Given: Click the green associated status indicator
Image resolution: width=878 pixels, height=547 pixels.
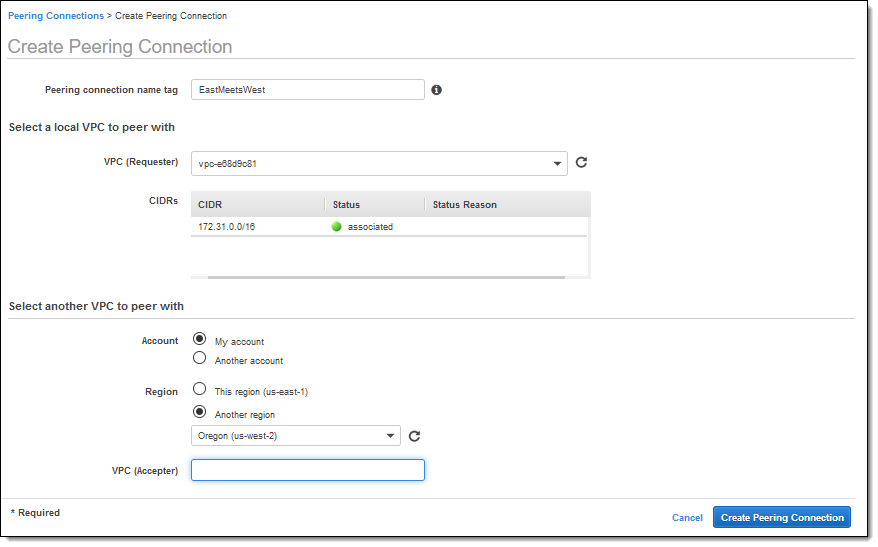Looking at the screenshot, I should click(x=337, y=227).
